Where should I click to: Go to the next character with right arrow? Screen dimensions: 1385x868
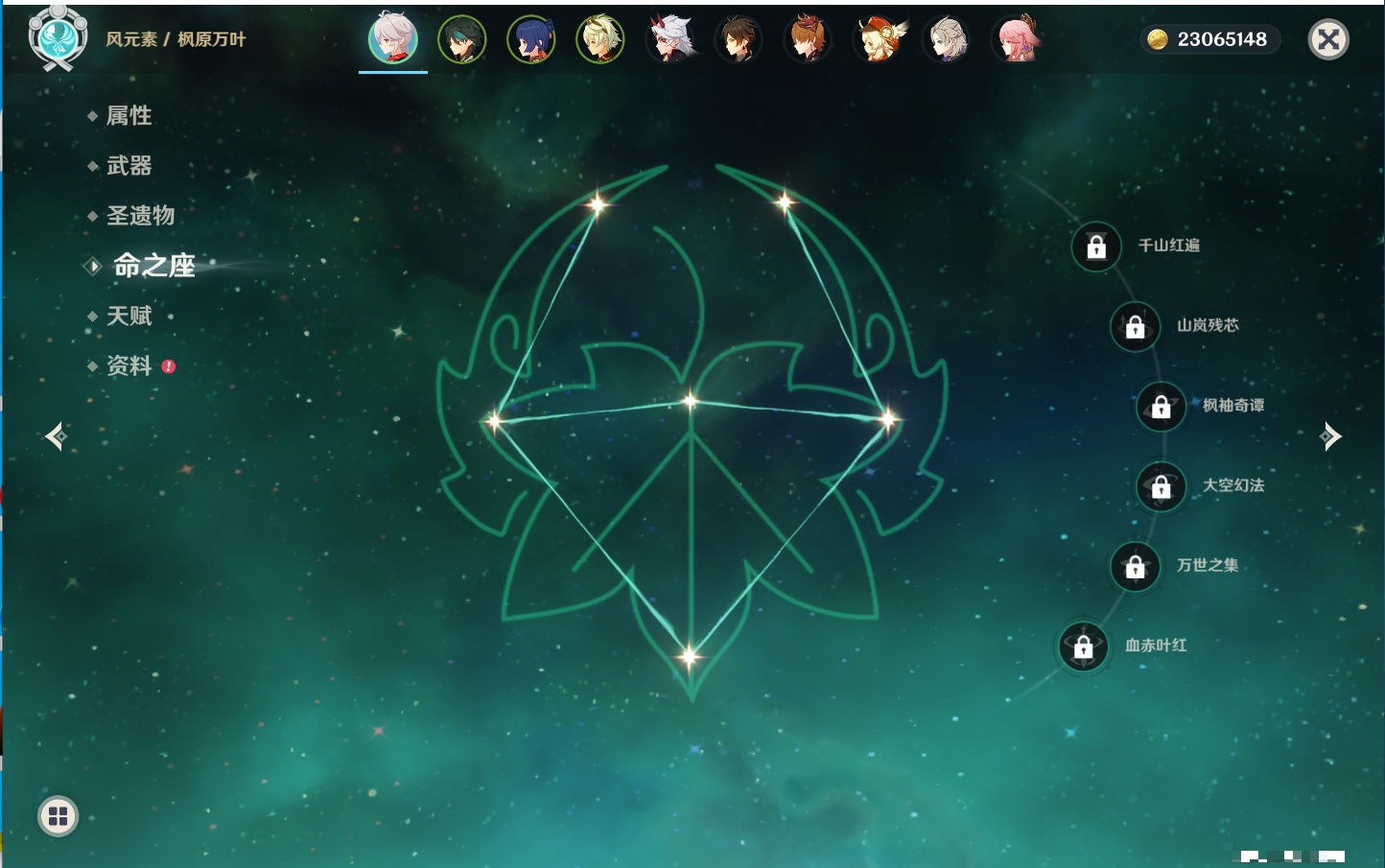point(1330,436)
